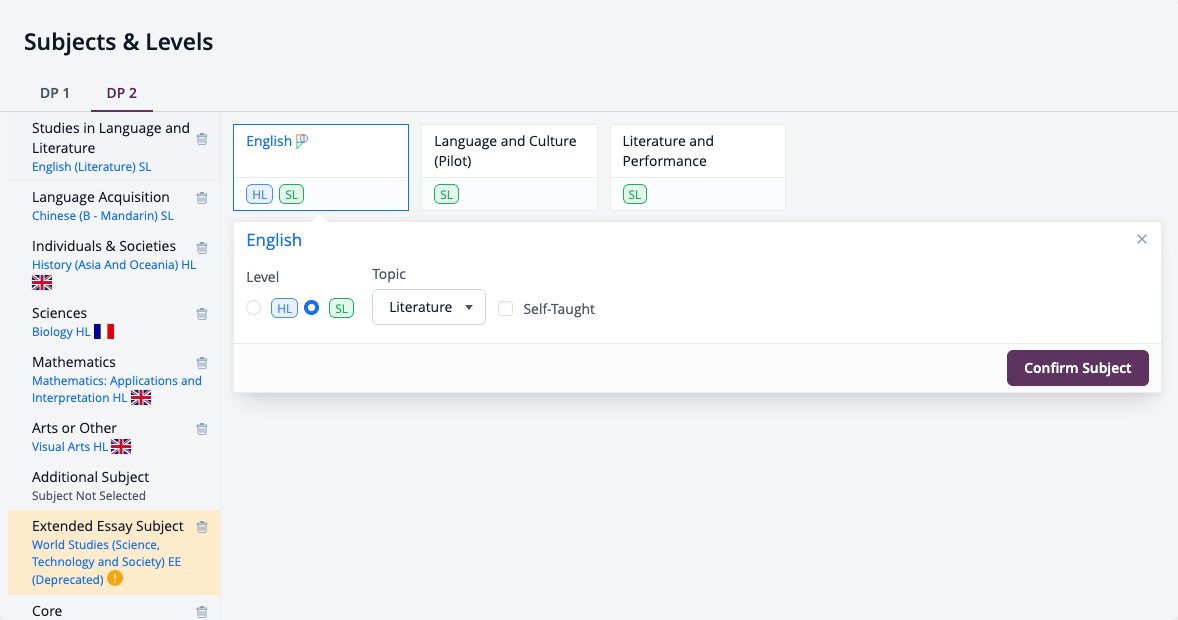Click trash icon beside Language Acquisition

(x=201, y=198)
